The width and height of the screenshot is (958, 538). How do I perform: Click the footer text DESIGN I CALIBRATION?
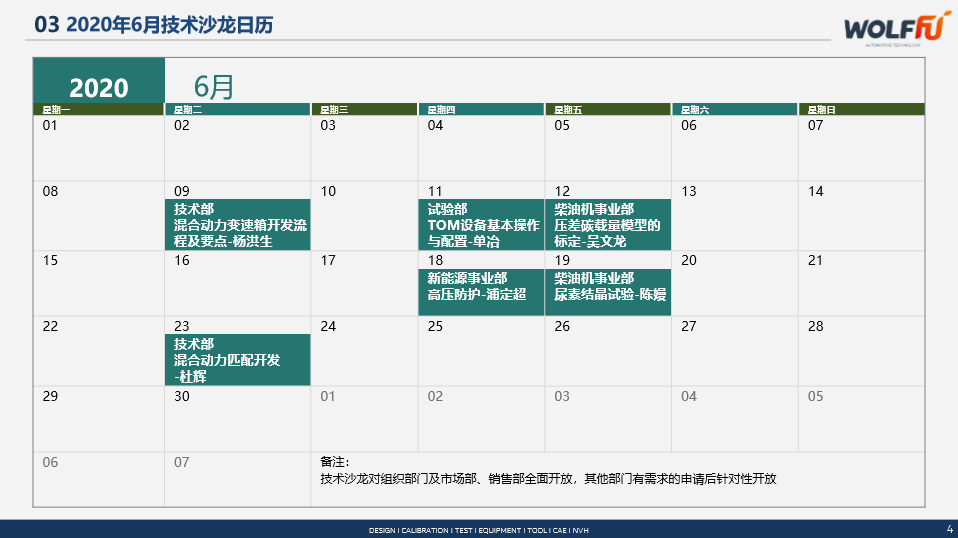point(479,530)
